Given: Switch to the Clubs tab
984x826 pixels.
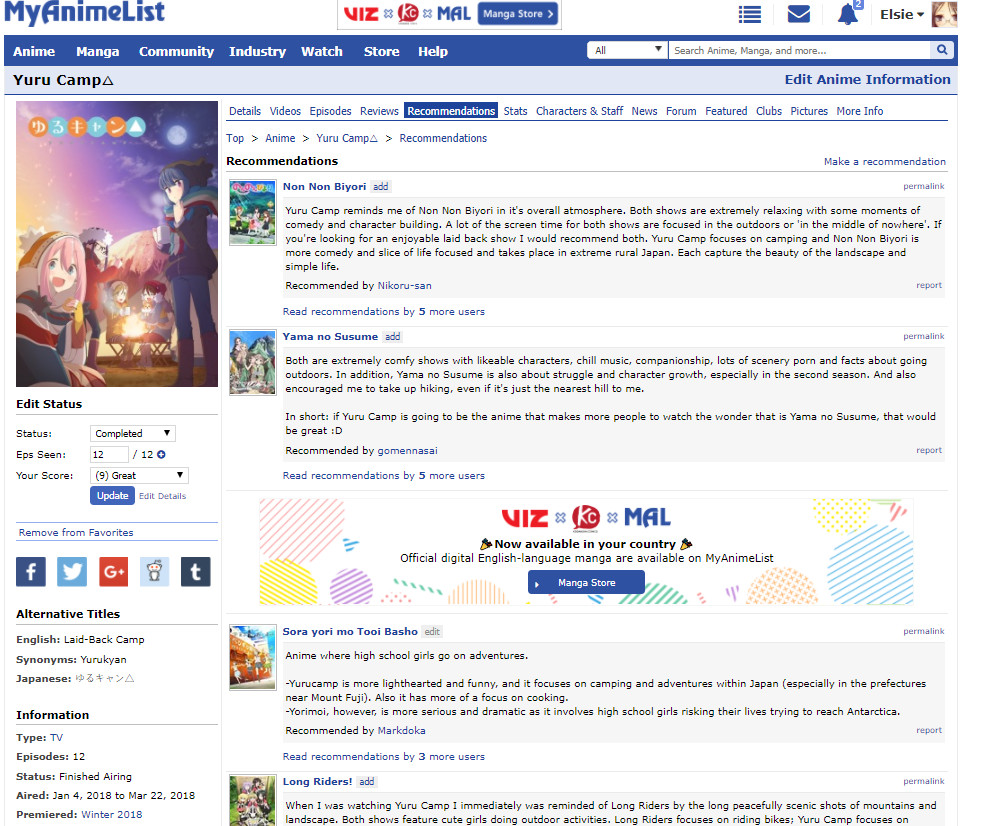Looking at the screenshot, I should click(x=769, y=111).
